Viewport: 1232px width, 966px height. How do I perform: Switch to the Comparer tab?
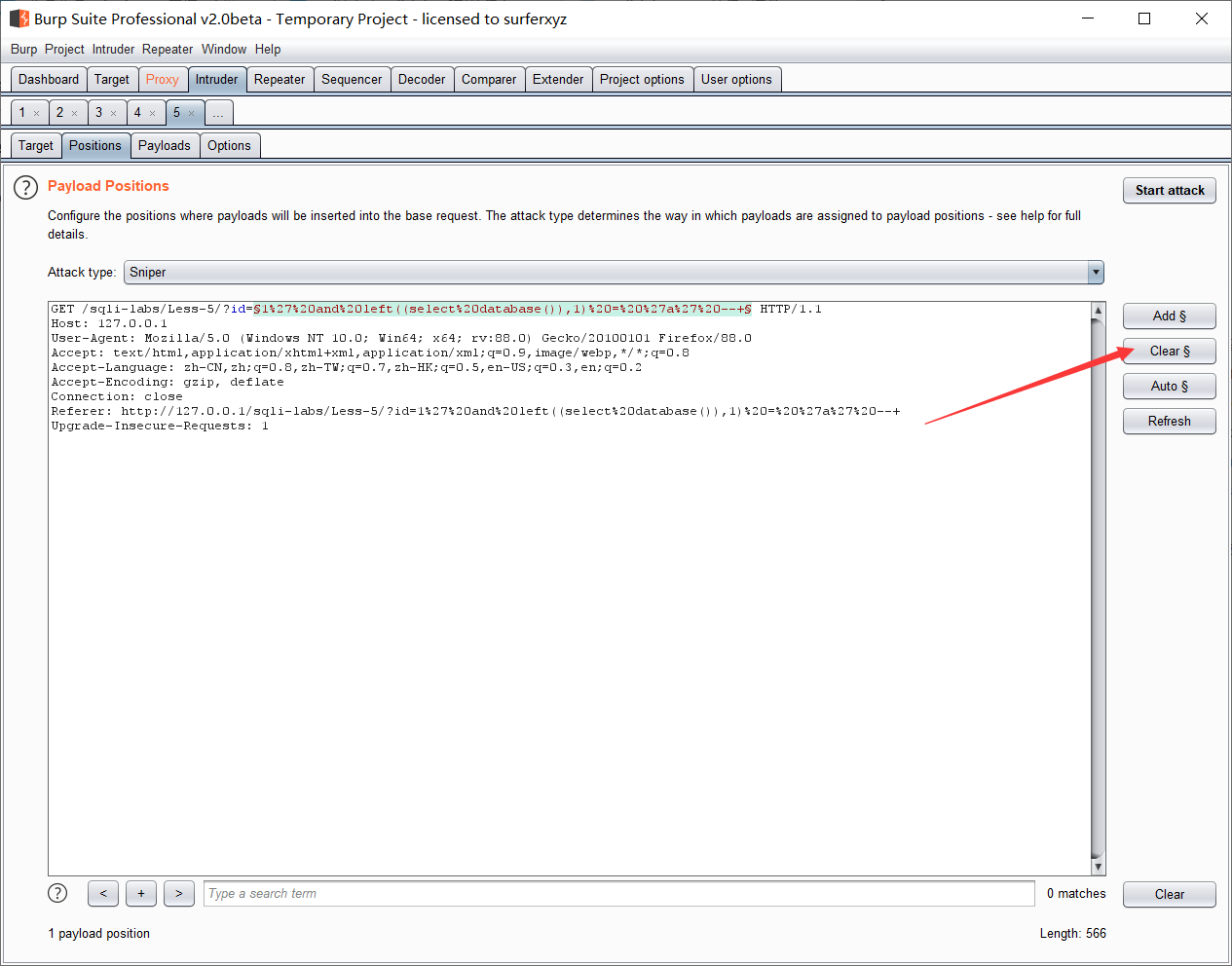coord(489,80)
